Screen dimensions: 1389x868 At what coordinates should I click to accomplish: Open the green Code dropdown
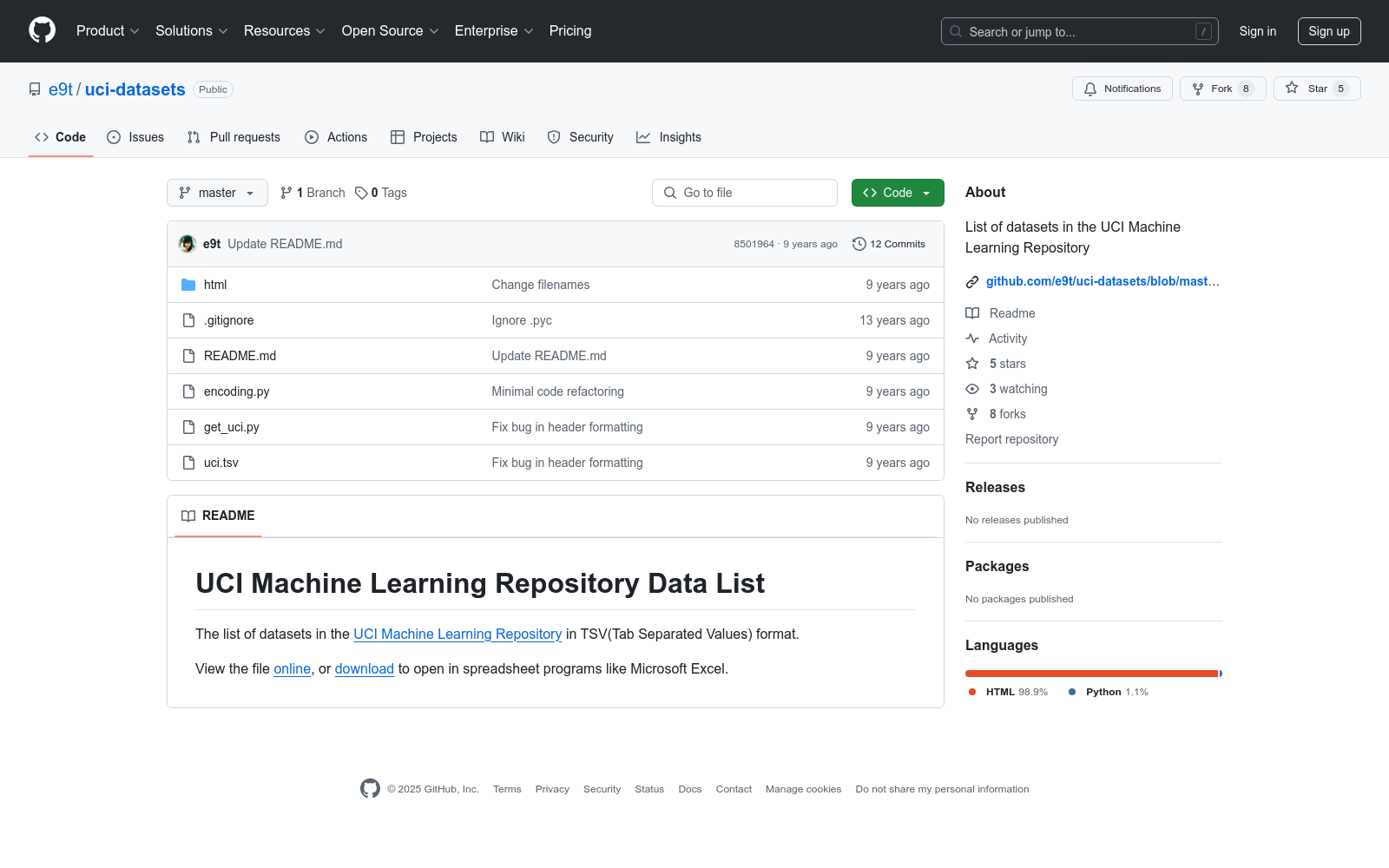898,193
